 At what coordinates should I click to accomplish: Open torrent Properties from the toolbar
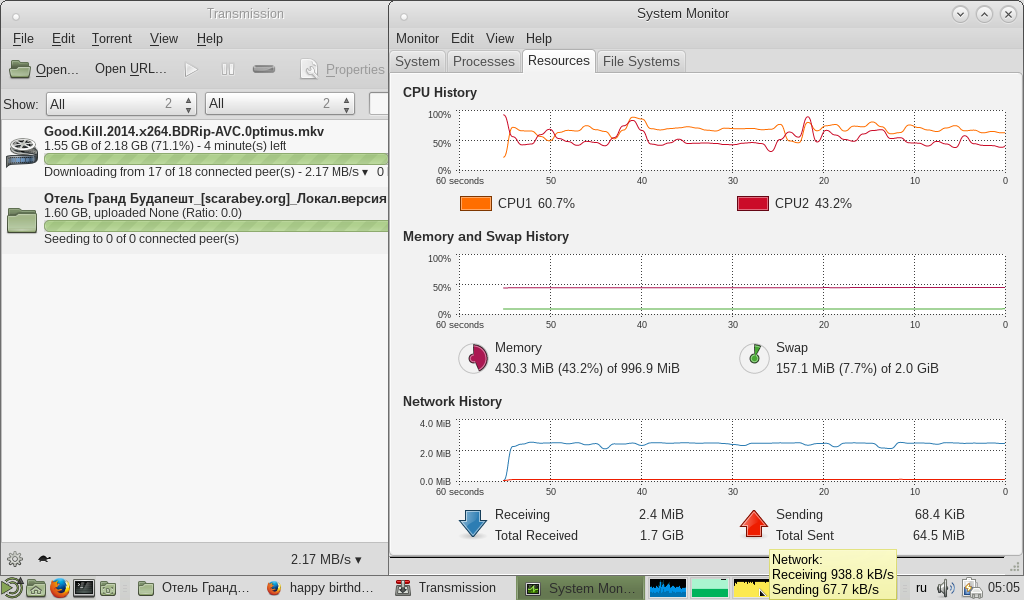click(x=343, y=69)
